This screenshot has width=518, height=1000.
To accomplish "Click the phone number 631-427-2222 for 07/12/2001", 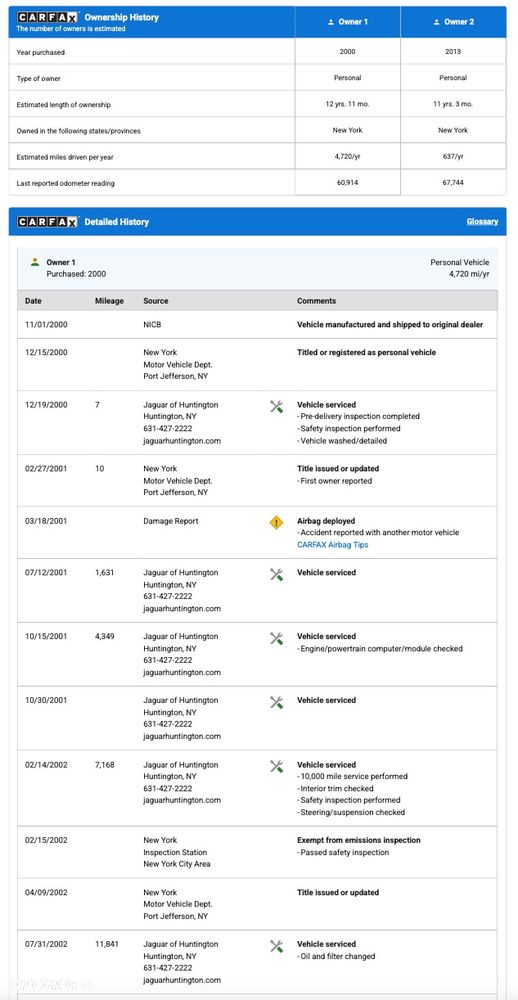I will pyautogui.click(x=168, y=596).
